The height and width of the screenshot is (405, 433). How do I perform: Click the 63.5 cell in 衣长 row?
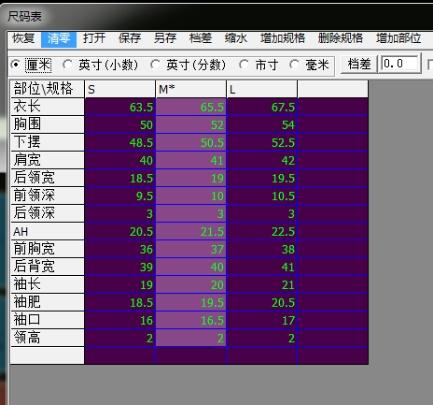pos(120,107)
